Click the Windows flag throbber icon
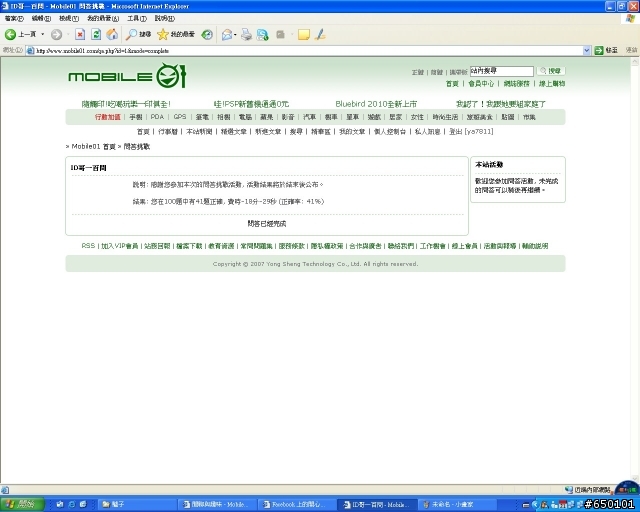Viewport: 640px width, 512px height. (x=631, y=19)
